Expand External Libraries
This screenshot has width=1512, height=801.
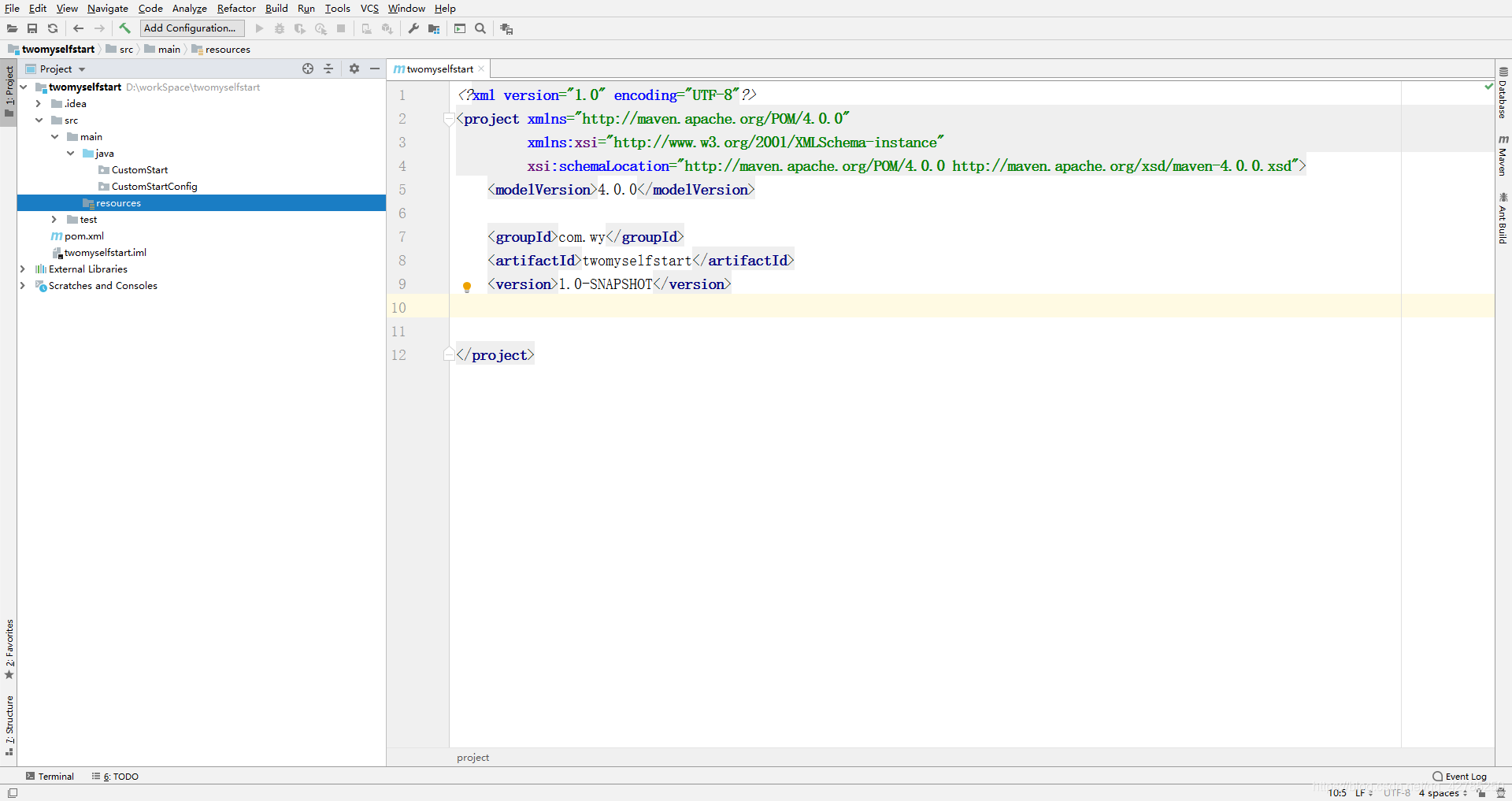pos(23,269)
